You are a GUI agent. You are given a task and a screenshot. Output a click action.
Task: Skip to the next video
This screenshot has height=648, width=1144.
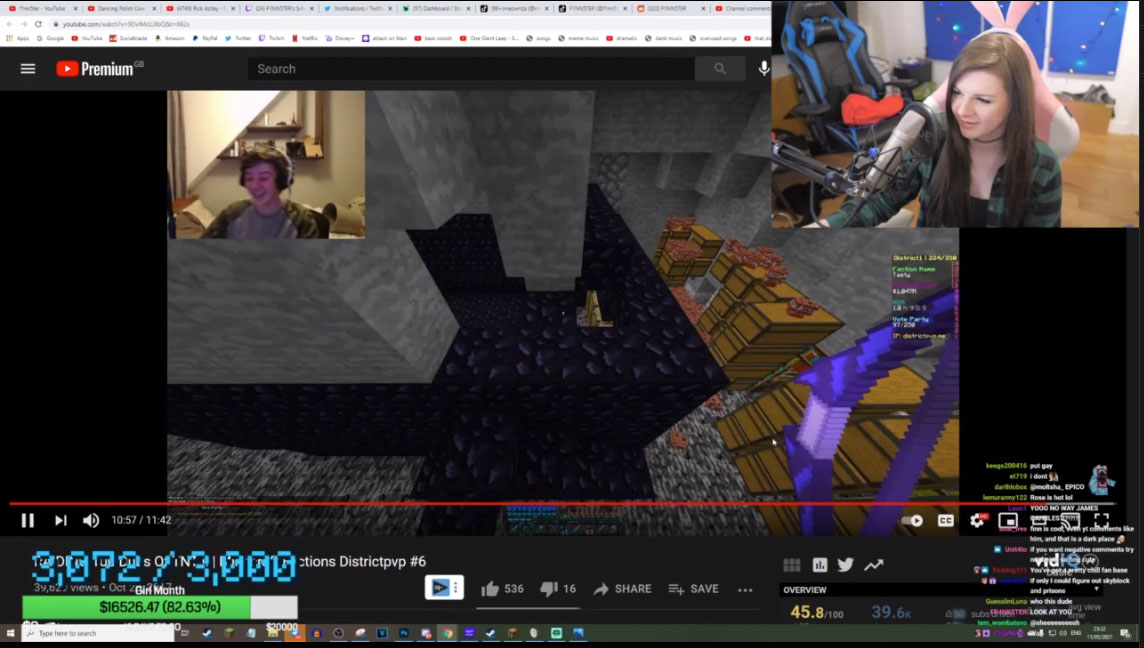(x=61, y=520)
